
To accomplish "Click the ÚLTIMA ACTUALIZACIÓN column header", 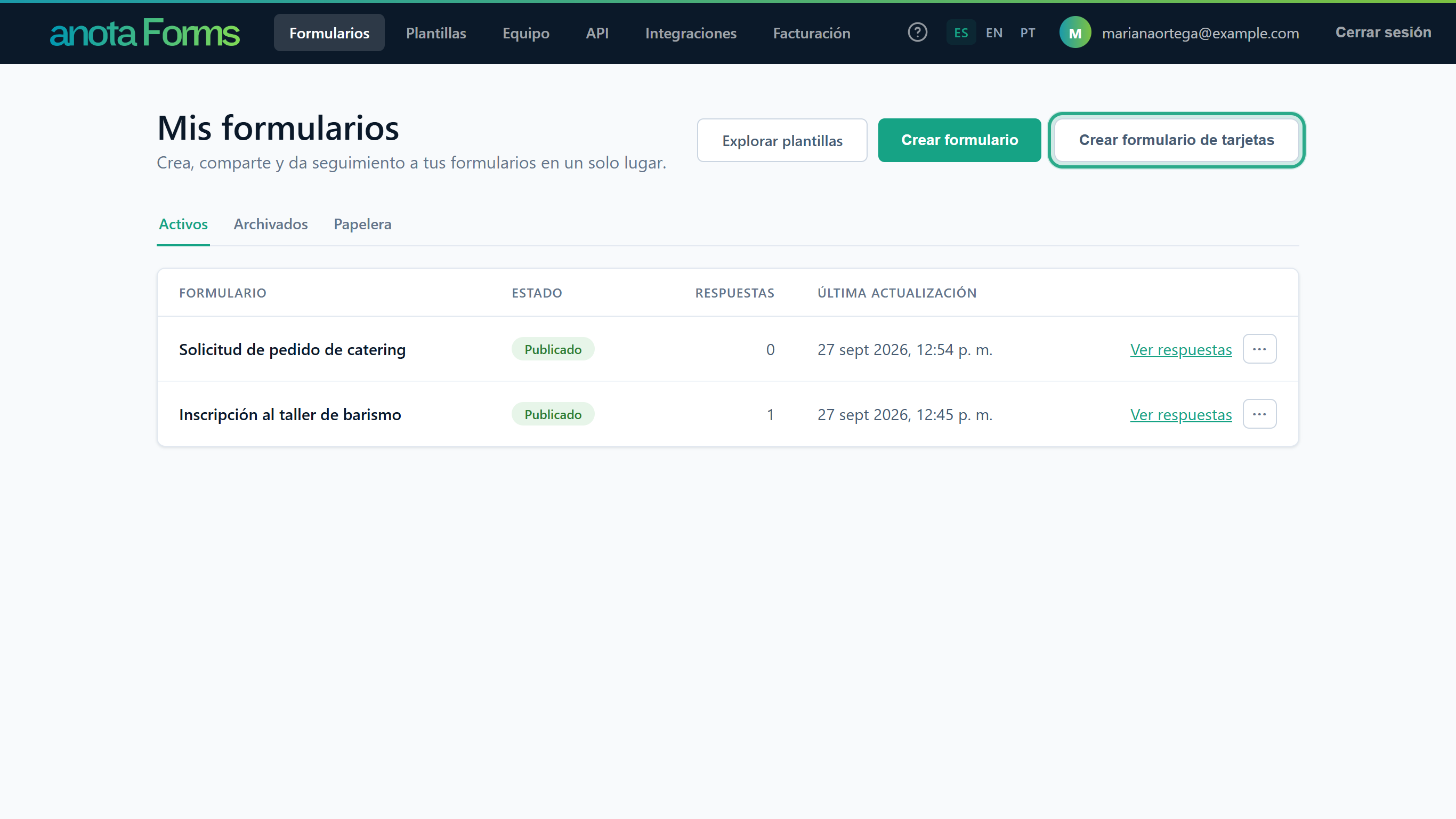I will point(897,293).
